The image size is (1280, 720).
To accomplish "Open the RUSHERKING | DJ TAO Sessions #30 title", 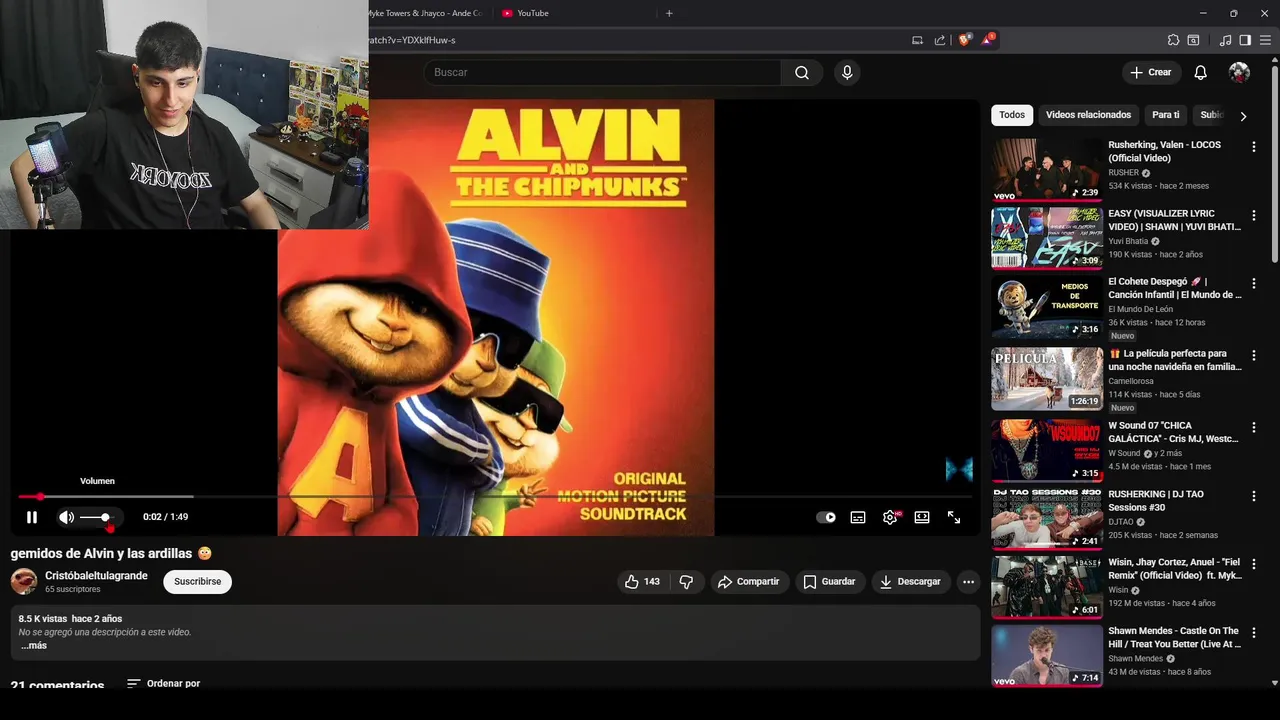I will 1156,500.
